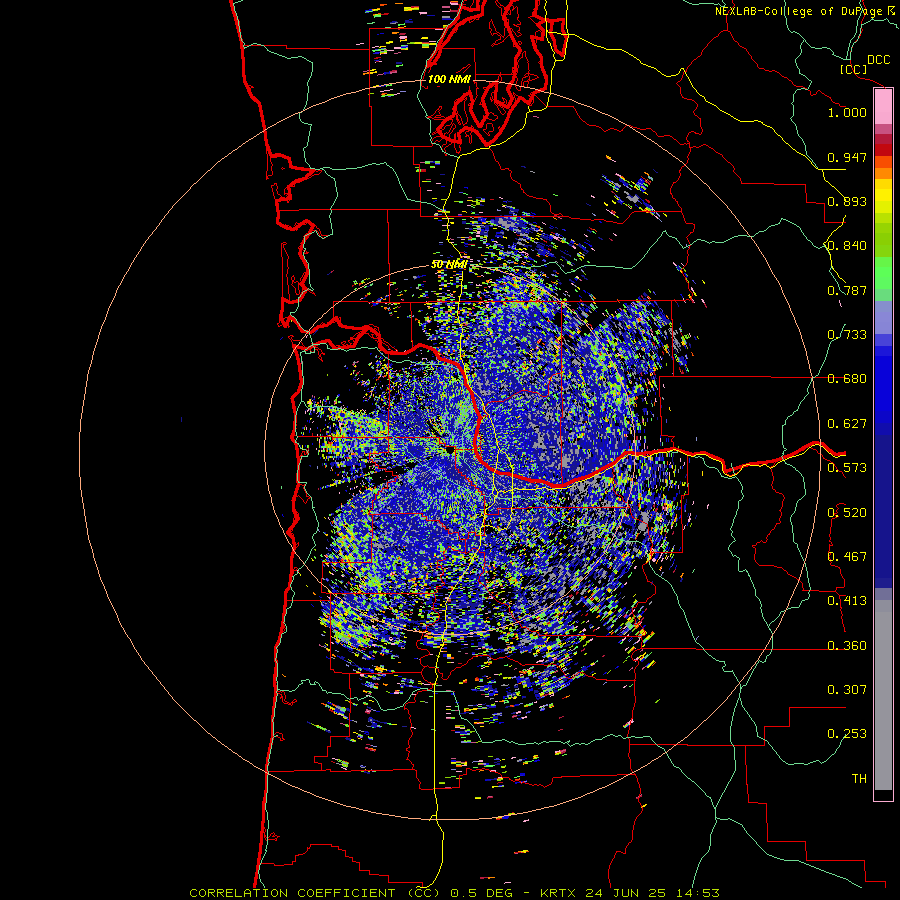Select the 0.627 legend value
The image size is (900, 900).
pyautogui.click(x=847, y=424)
